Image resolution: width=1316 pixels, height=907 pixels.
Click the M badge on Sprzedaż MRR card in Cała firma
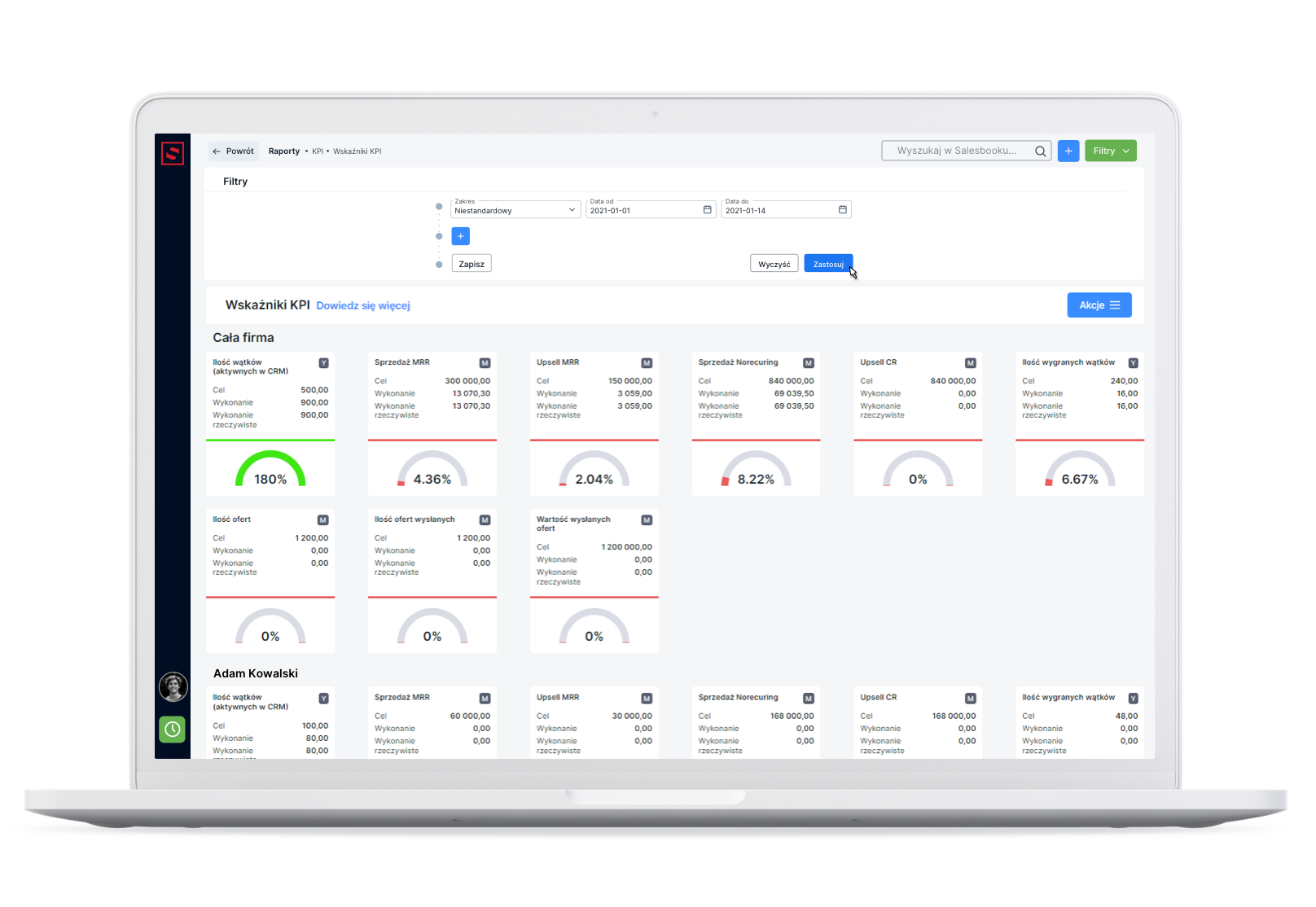point(485,363)
